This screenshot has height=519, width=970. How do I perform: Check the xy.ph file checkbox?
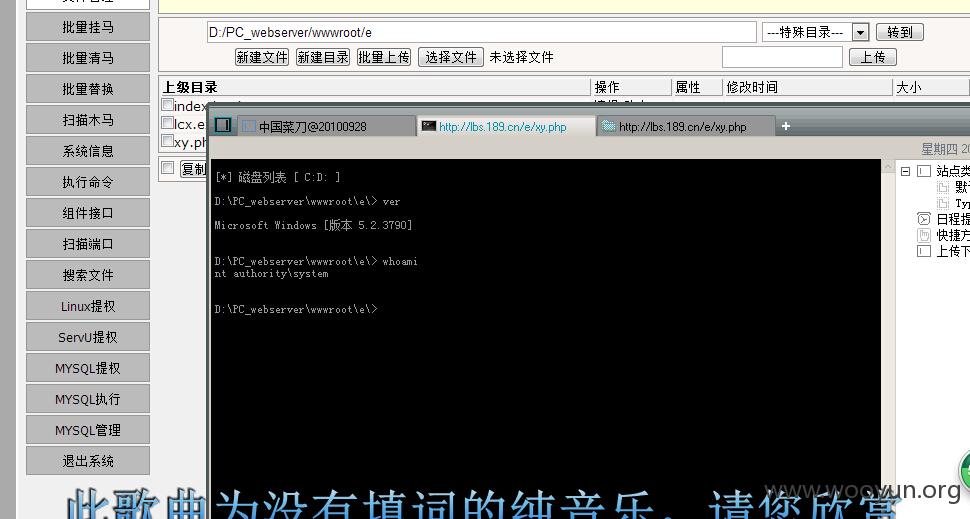[x=167, y=141]
